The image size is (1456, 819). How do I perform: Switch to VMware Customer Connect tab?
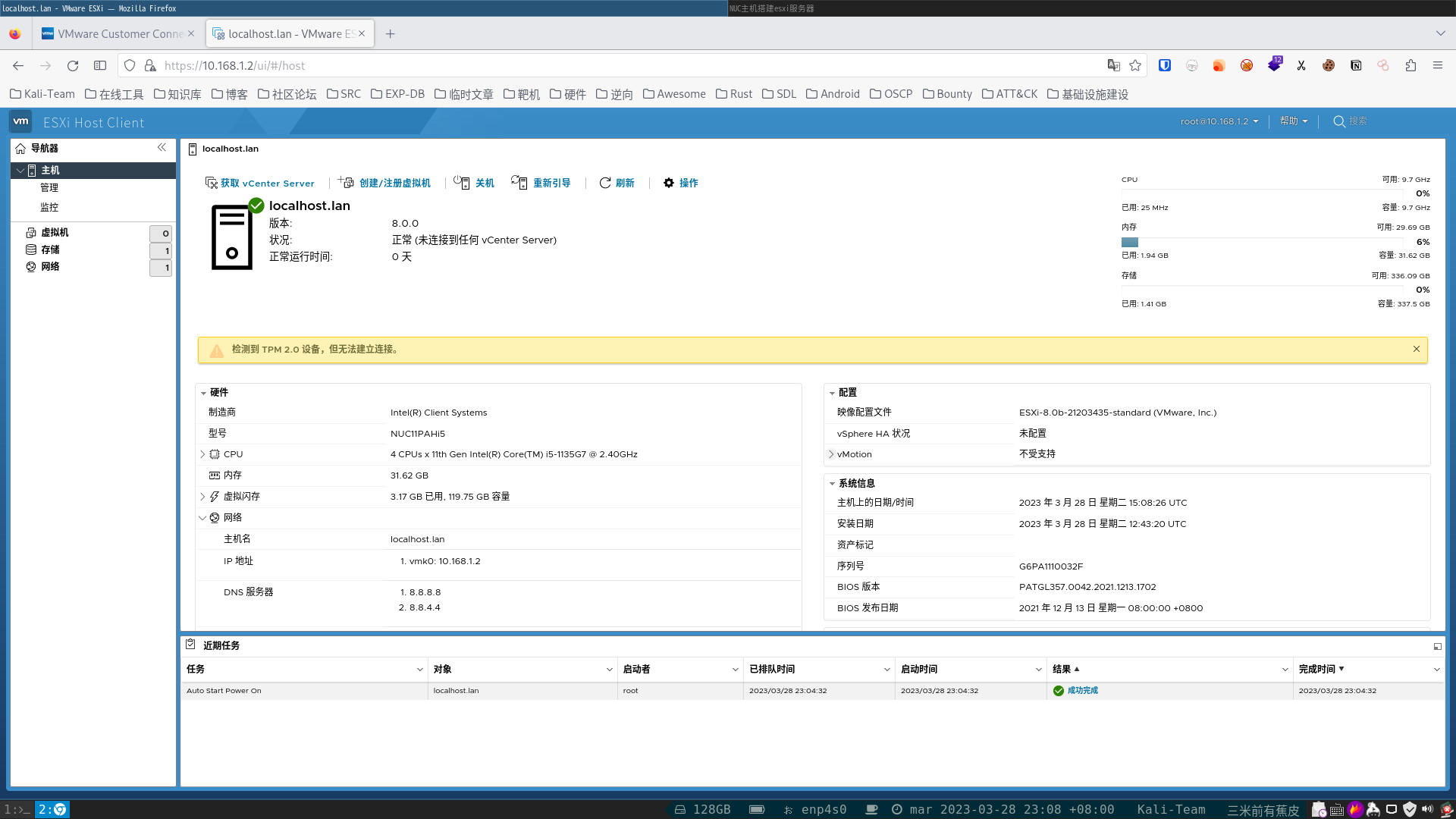pyautogui.click(x=118, y=33)
